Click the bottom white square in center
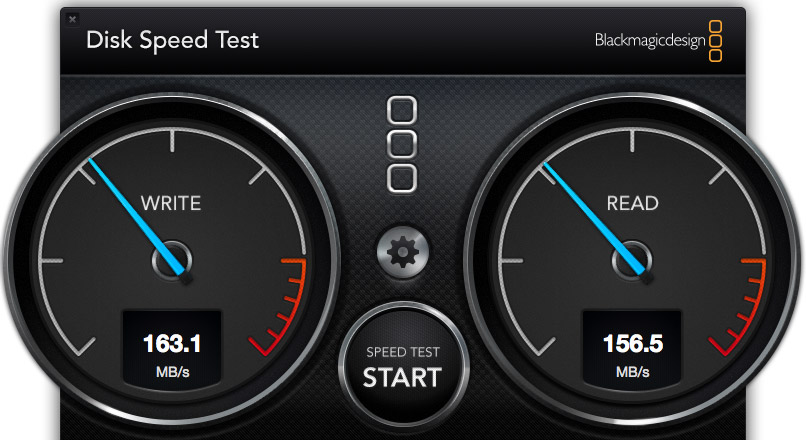This screenshot has height=440, width=806. tap(401, 178)
